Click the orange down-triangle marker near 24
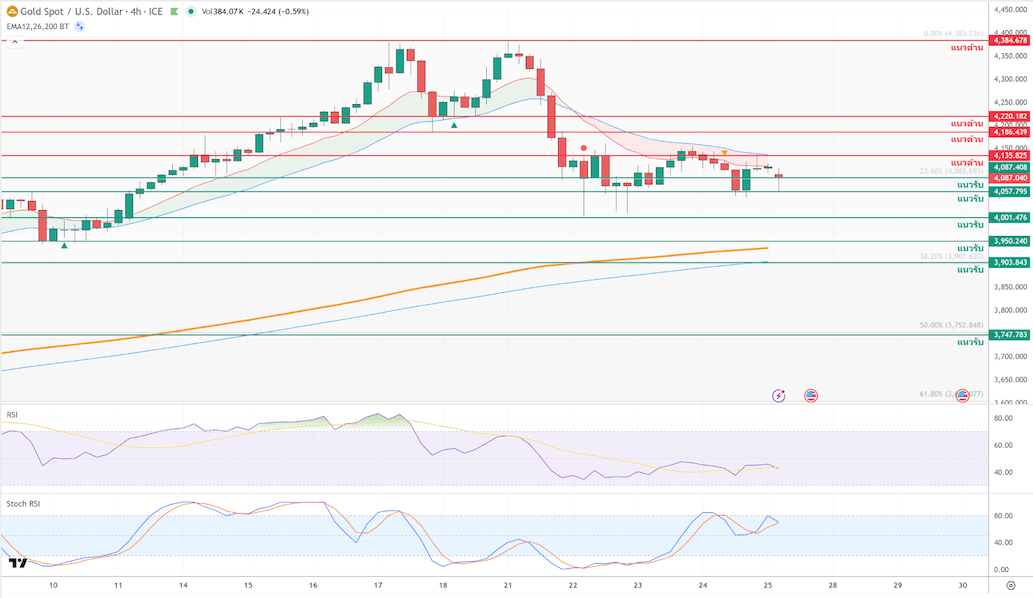Viewport: 1033px width, 598px height. pyautogui.click(x=725, y=152)
